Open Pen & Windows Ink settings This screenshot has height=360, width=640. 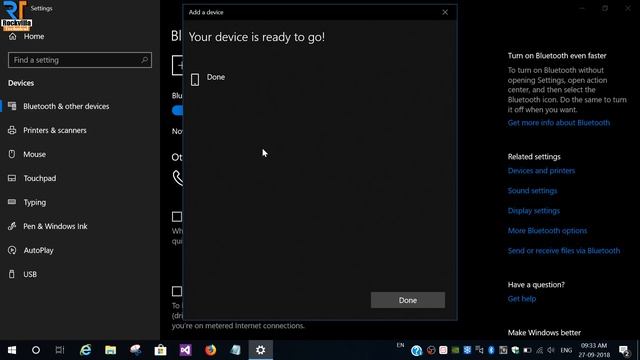pyautogui.click(x=55, y=226)
